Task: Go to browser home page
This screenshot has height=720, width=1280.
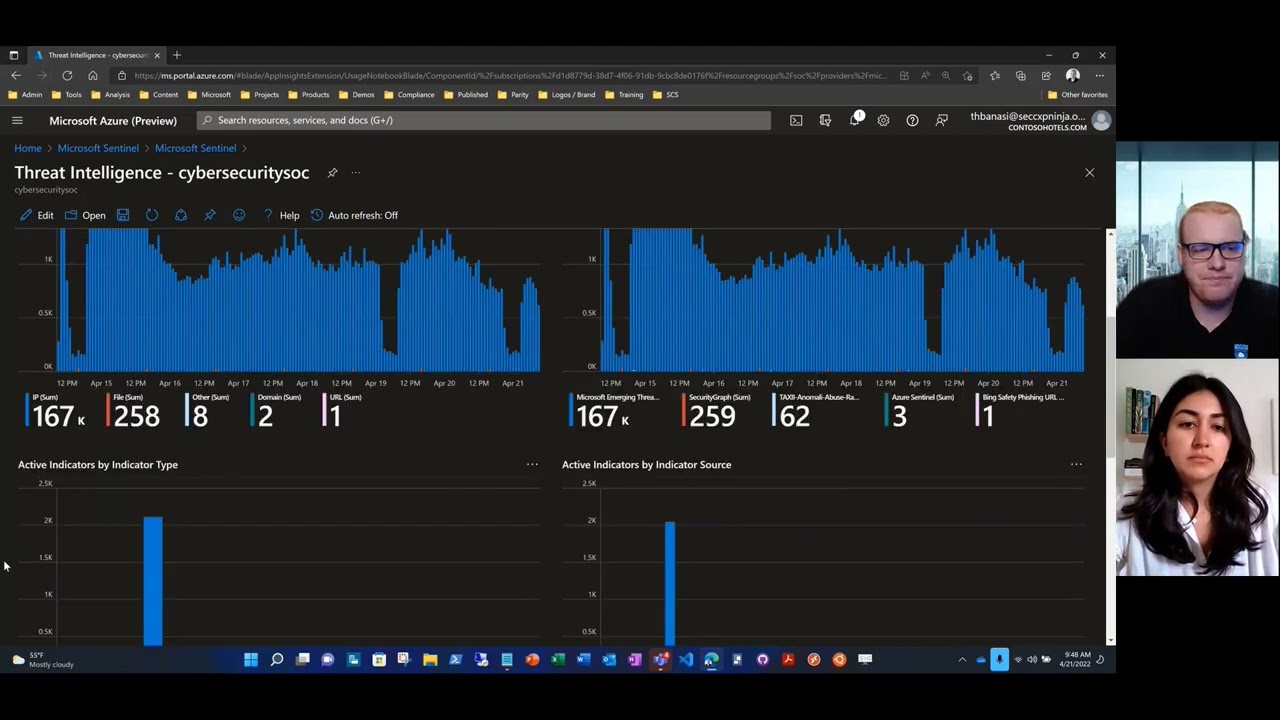Action: (93, 75)
